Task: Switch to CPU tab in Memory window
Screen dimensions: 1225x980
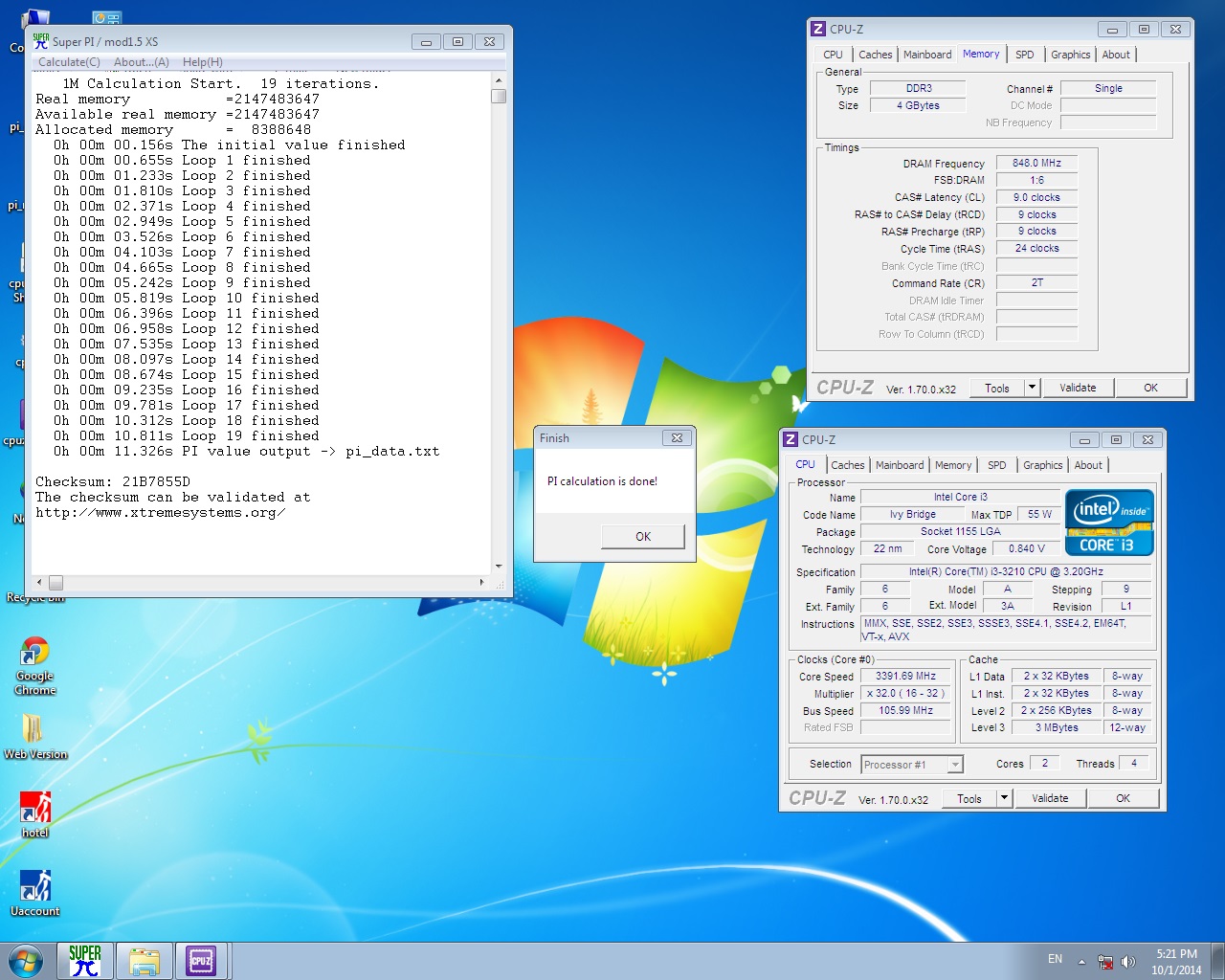Action: [x=833, y=55]
